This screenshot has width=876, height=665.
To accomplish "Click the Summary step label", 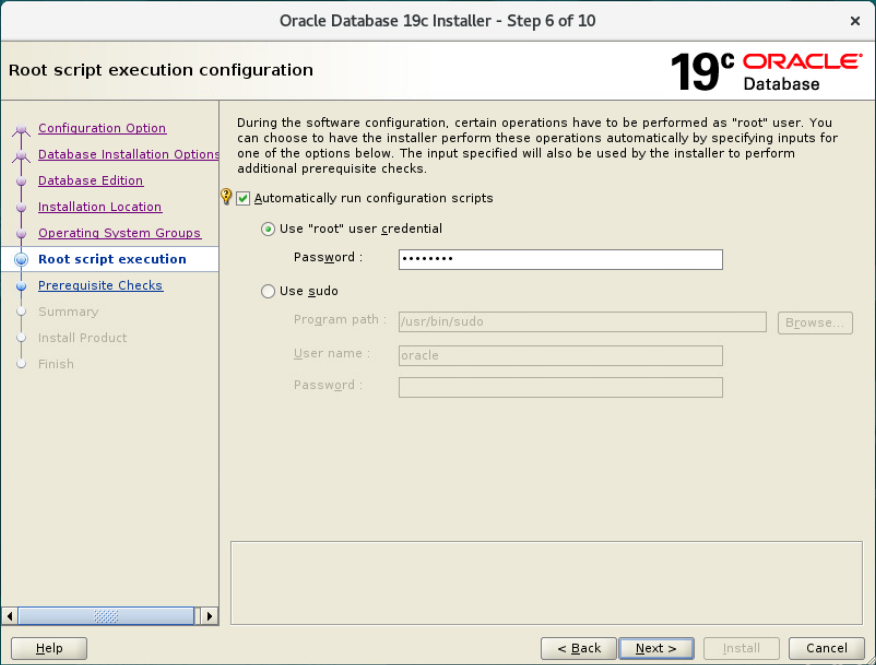I will (x=68, y=312).
